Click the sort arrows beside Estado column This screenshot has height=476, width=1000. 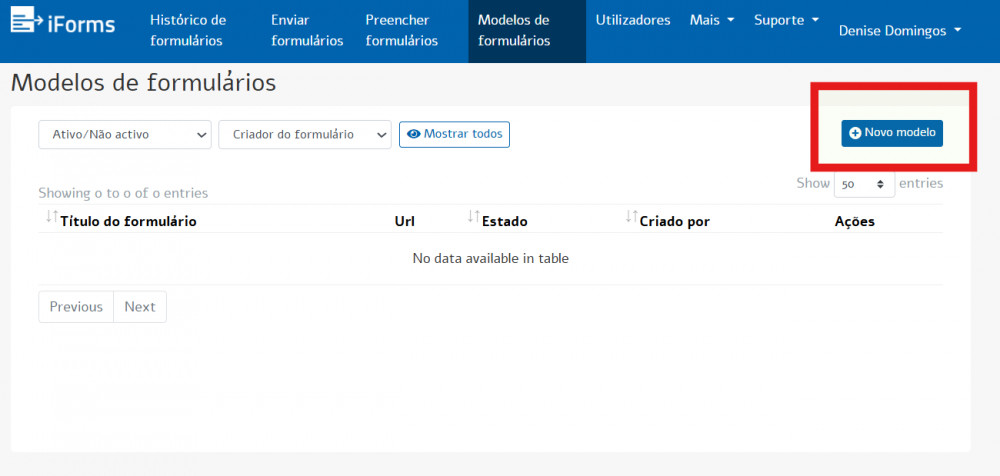[473, 217]
